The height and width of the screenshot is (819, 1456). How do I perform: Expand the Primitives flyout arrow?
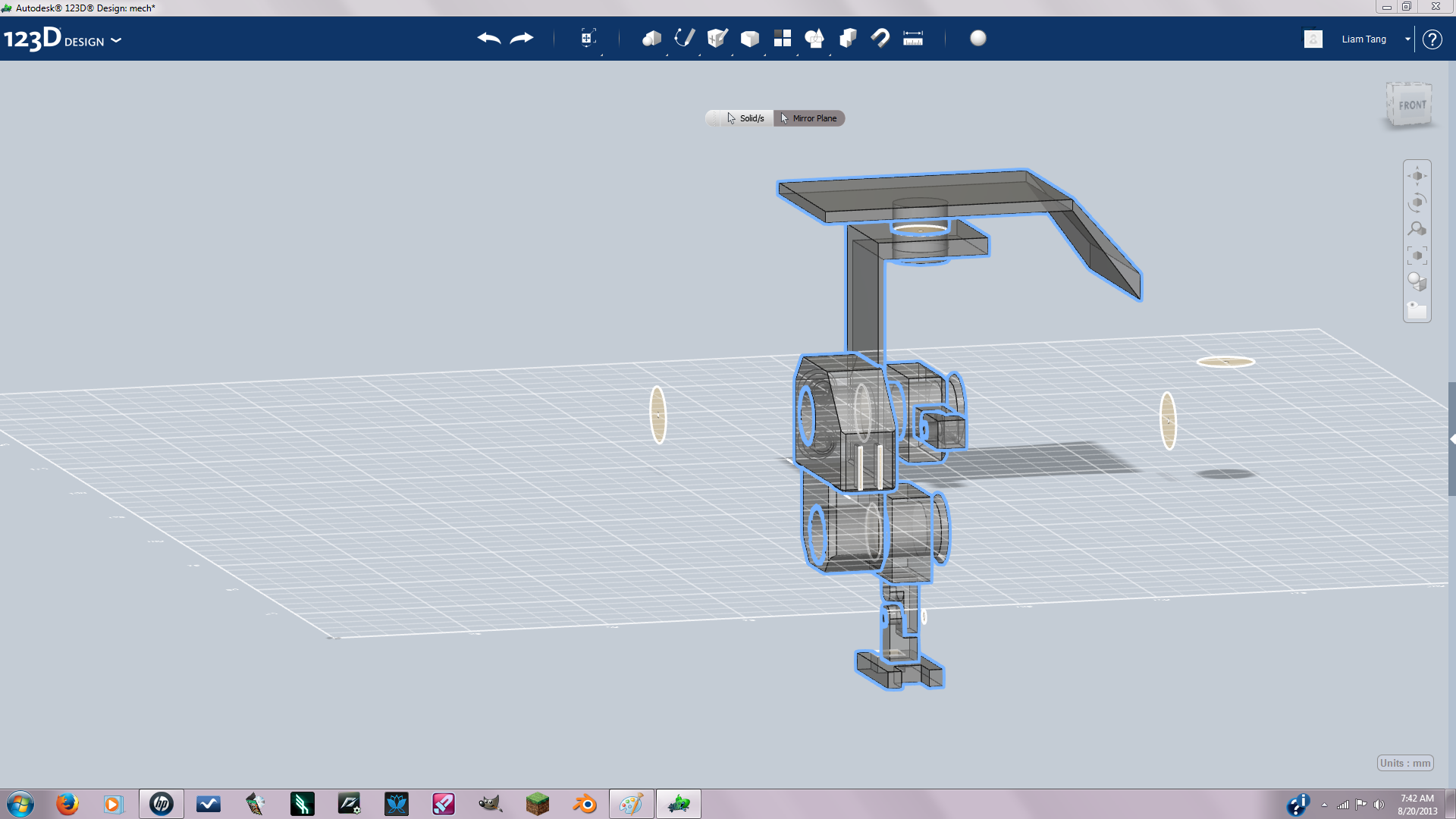coord(667,55)
